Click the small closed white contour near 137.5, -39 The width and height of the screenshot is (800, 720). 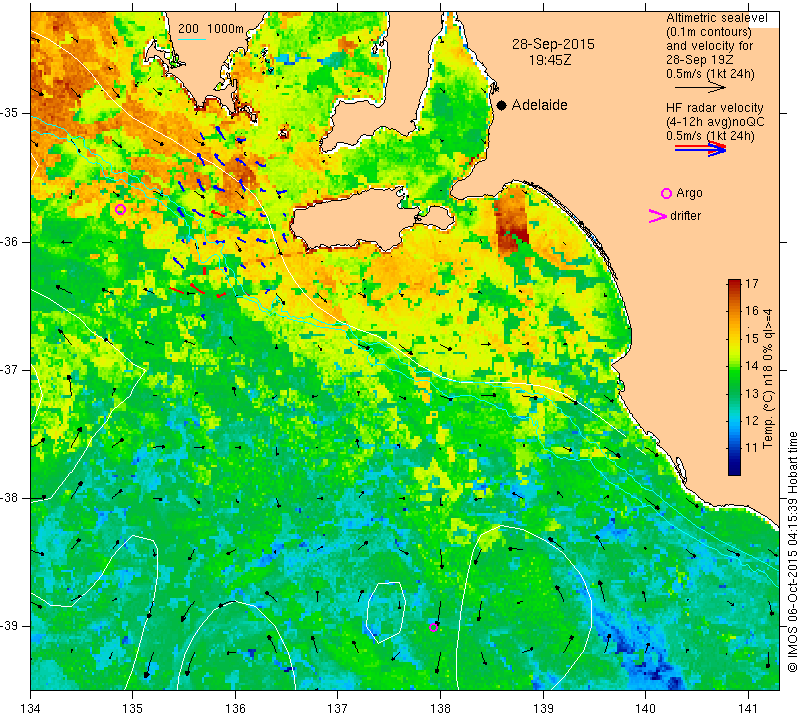tap(386, 612)
